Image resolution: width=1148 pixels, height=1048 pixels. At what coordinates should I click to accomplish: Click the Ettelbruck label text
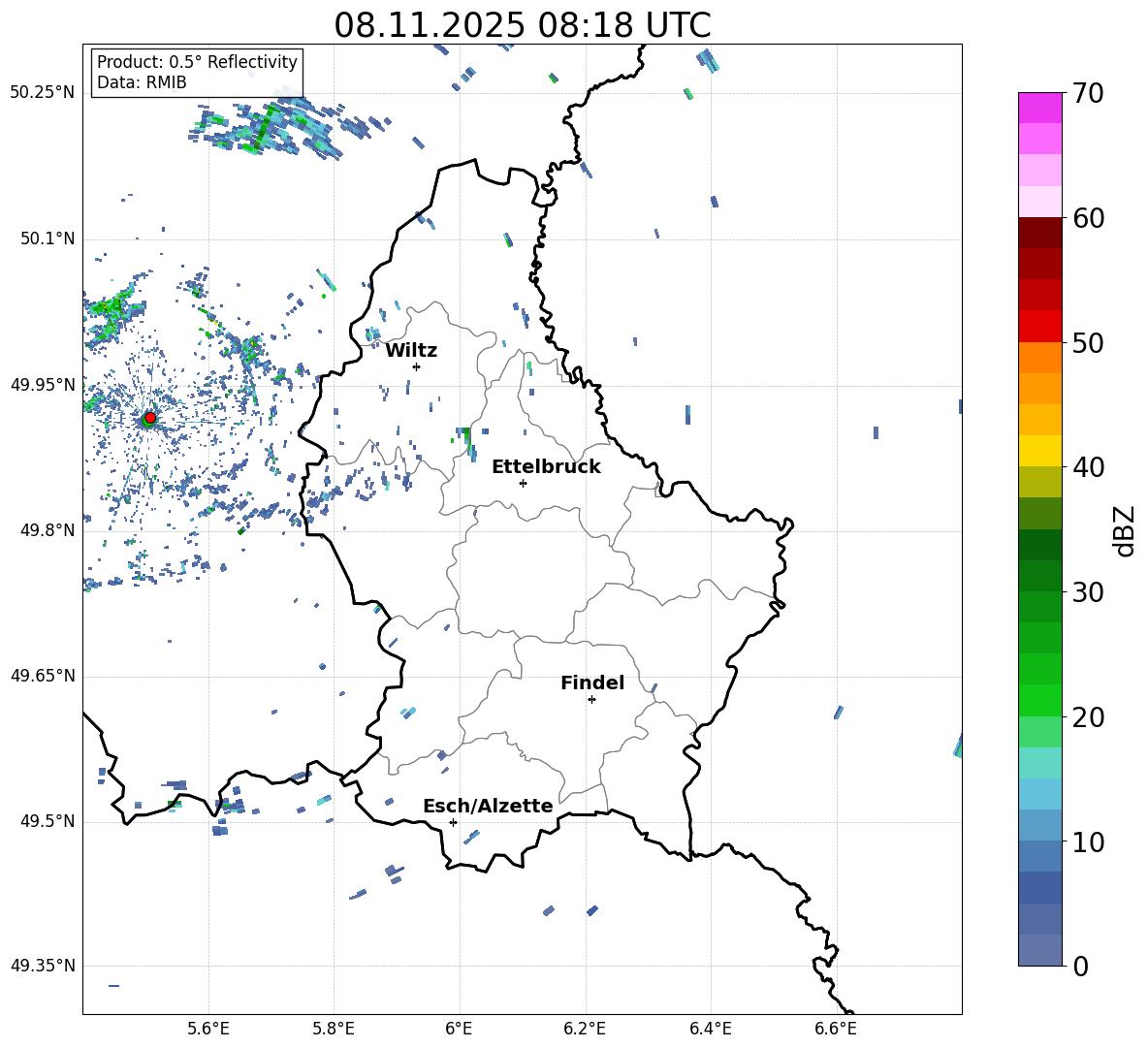pyautogui.click(x=545, y=466)
